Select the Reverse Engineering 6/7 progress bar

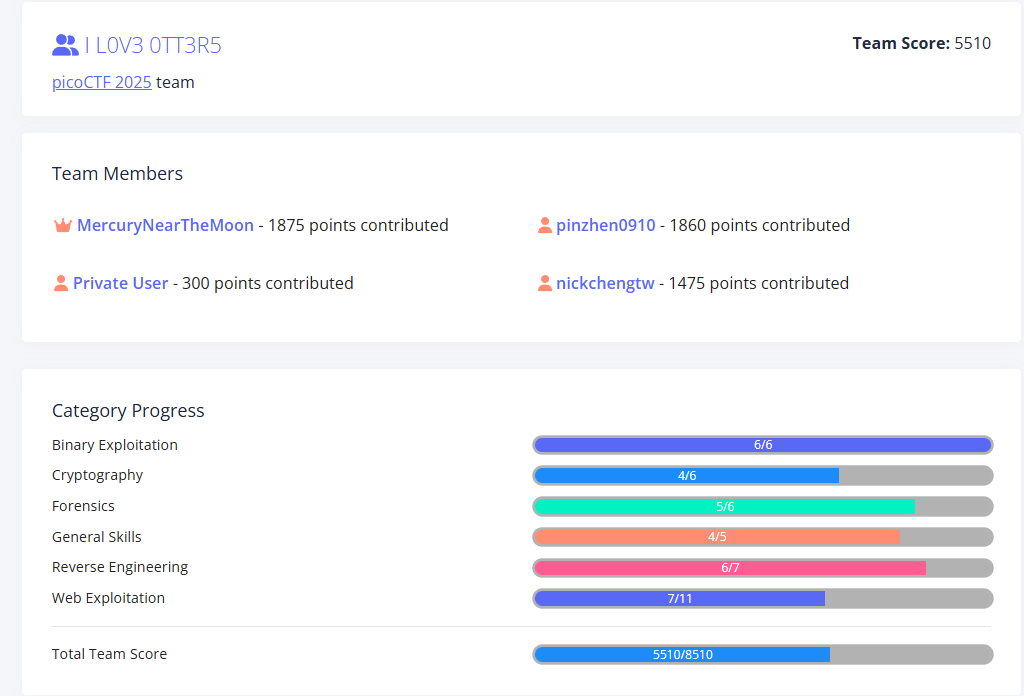coord(762,568)
